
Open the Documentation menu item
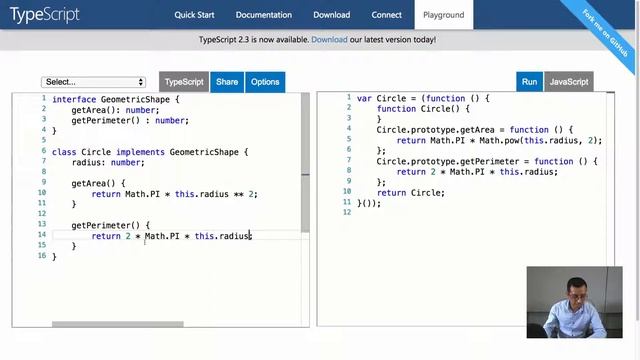(264, 15)
